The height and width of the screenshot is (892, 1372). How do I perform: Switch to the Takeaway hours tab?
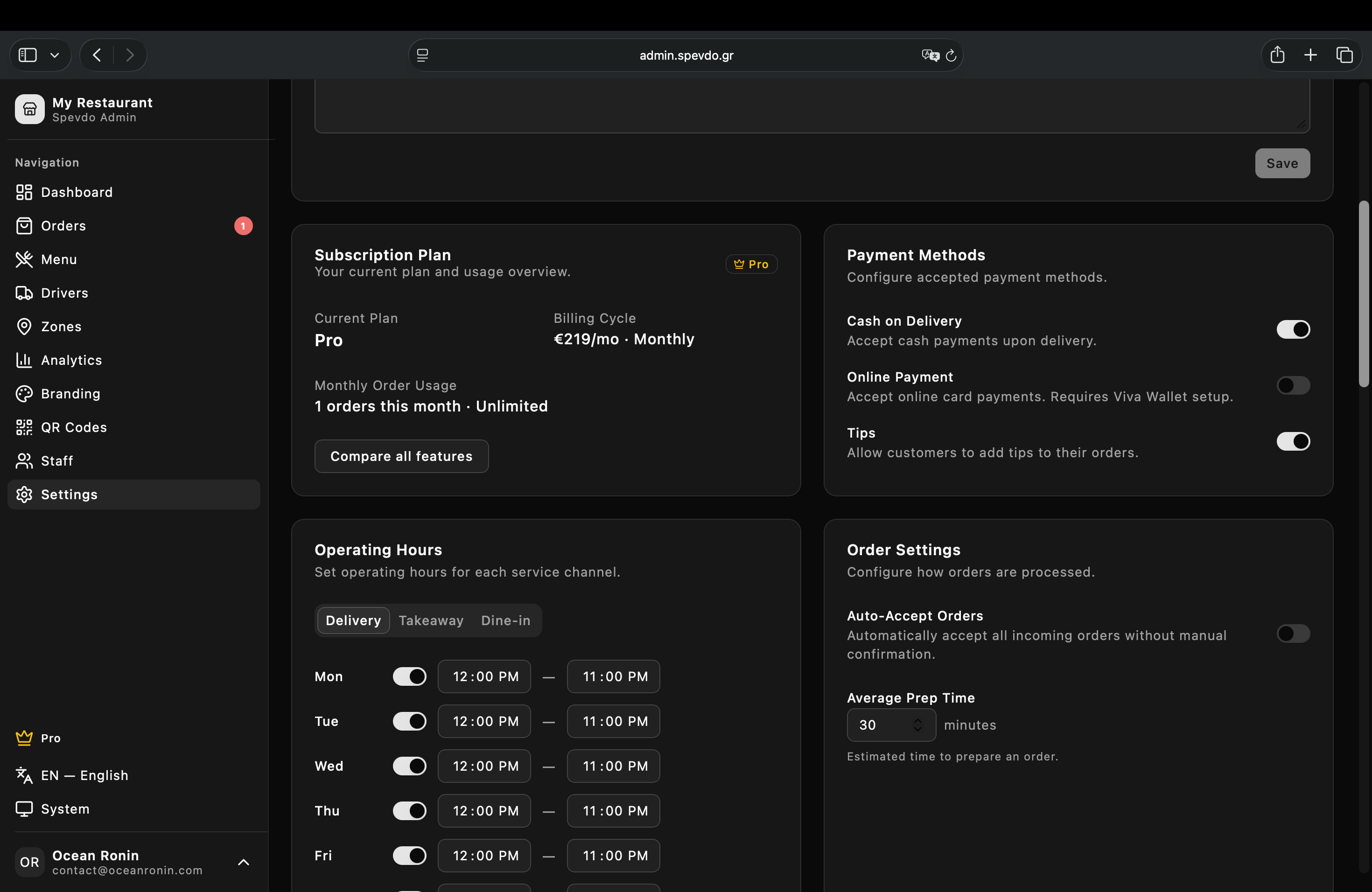tap(431, 620)
